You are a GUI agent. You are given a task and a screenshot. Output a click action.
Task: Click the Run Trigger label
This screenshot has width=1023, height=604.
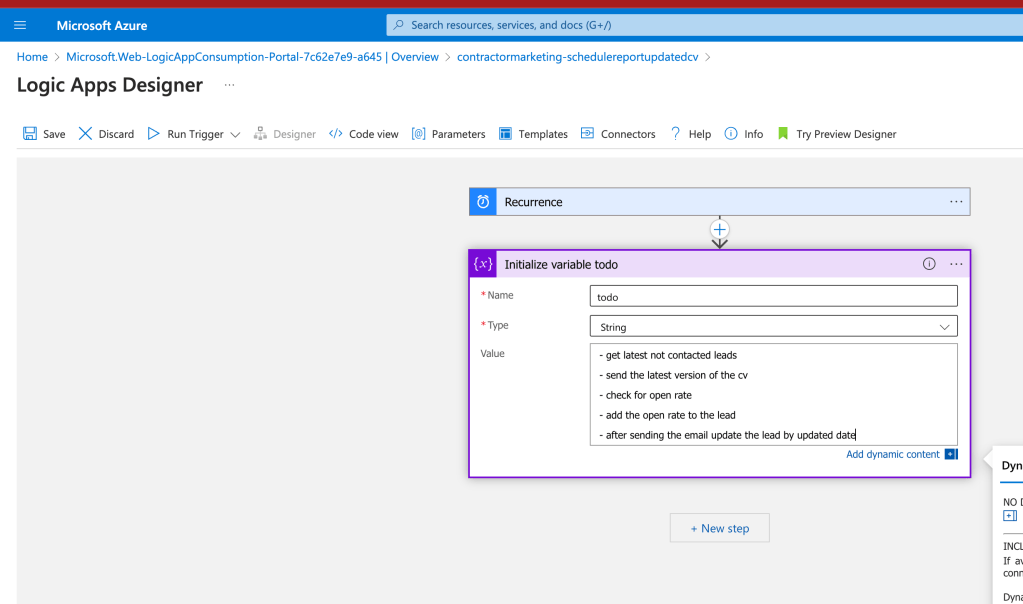[195, 134]
